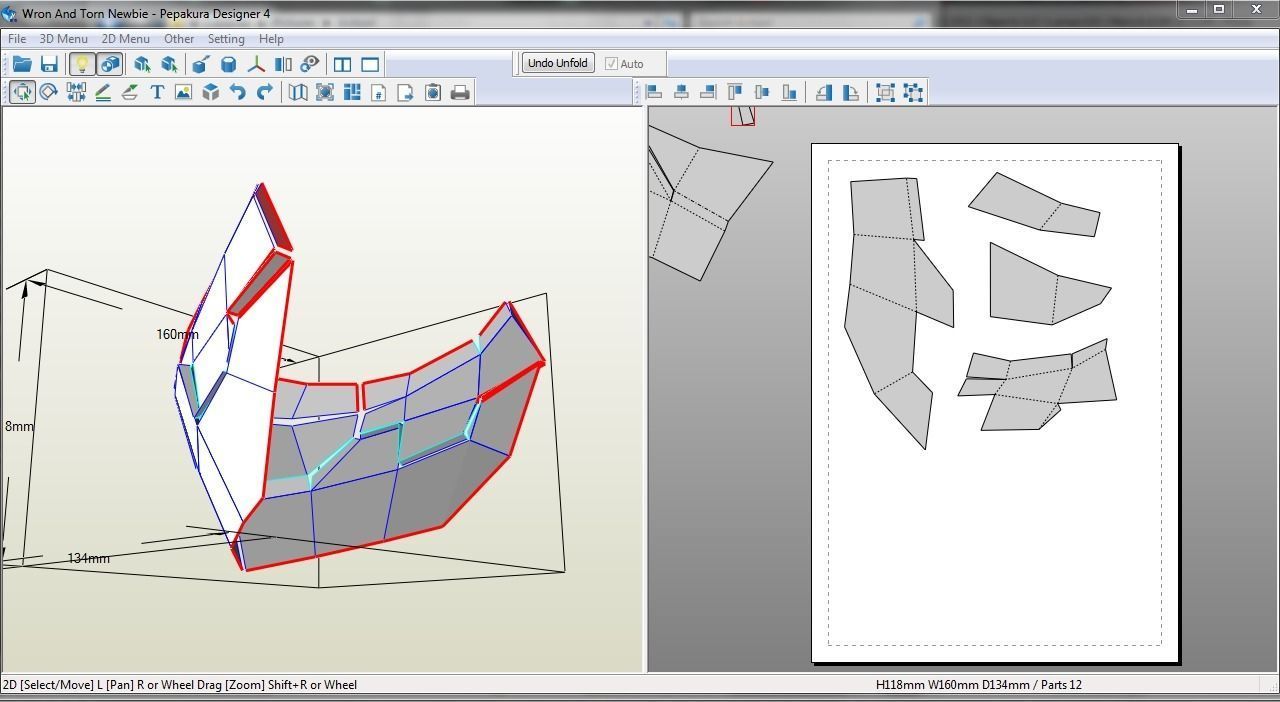Show the 3D axes icon
This screenshot has height=702, width=1280.
coord(256,64)
